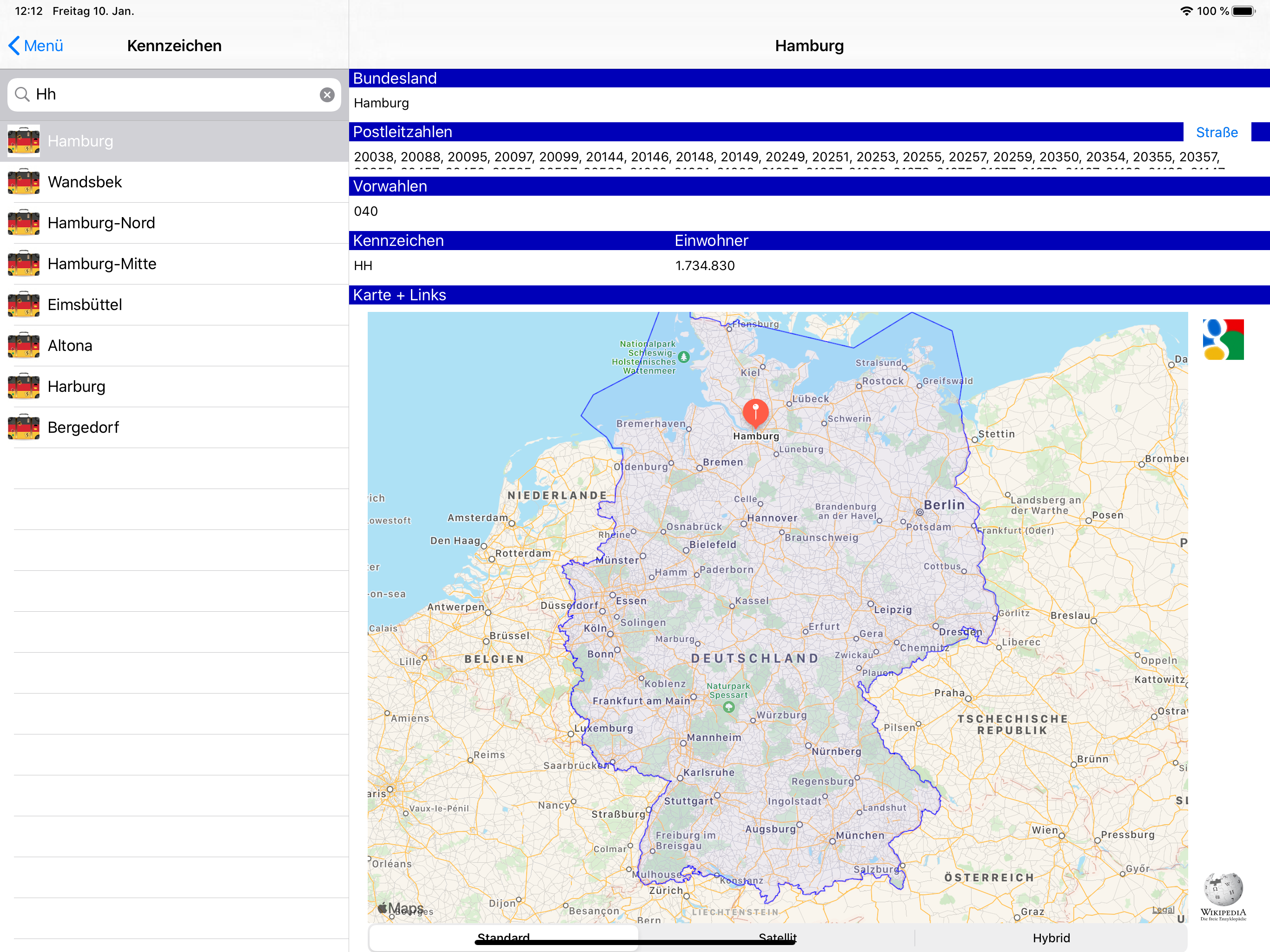Tap the Hamburg-Nord flag suitcase icon
This screenshot has width=1270, height=952.
tap(24, 223)
